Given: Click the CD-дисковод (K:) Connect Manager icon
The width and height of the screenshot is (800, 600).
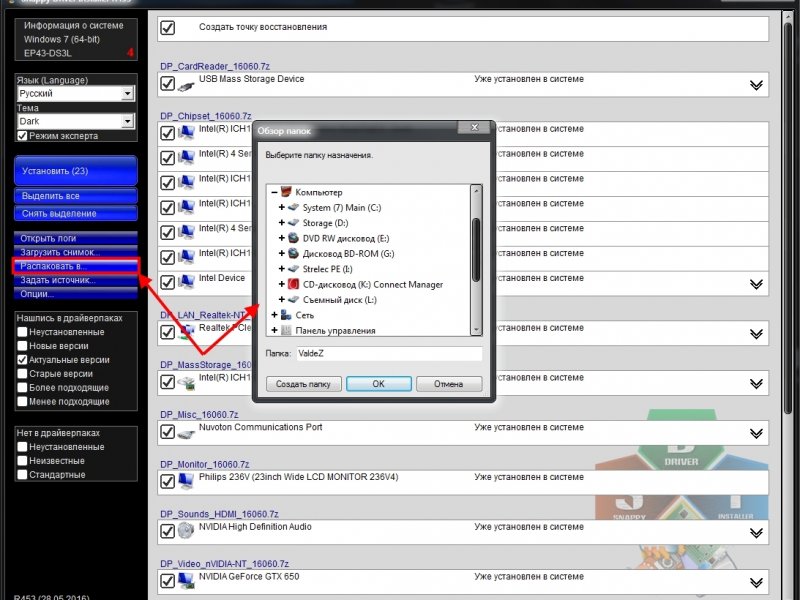Looking at the screenshot, I should click(293, 284).
